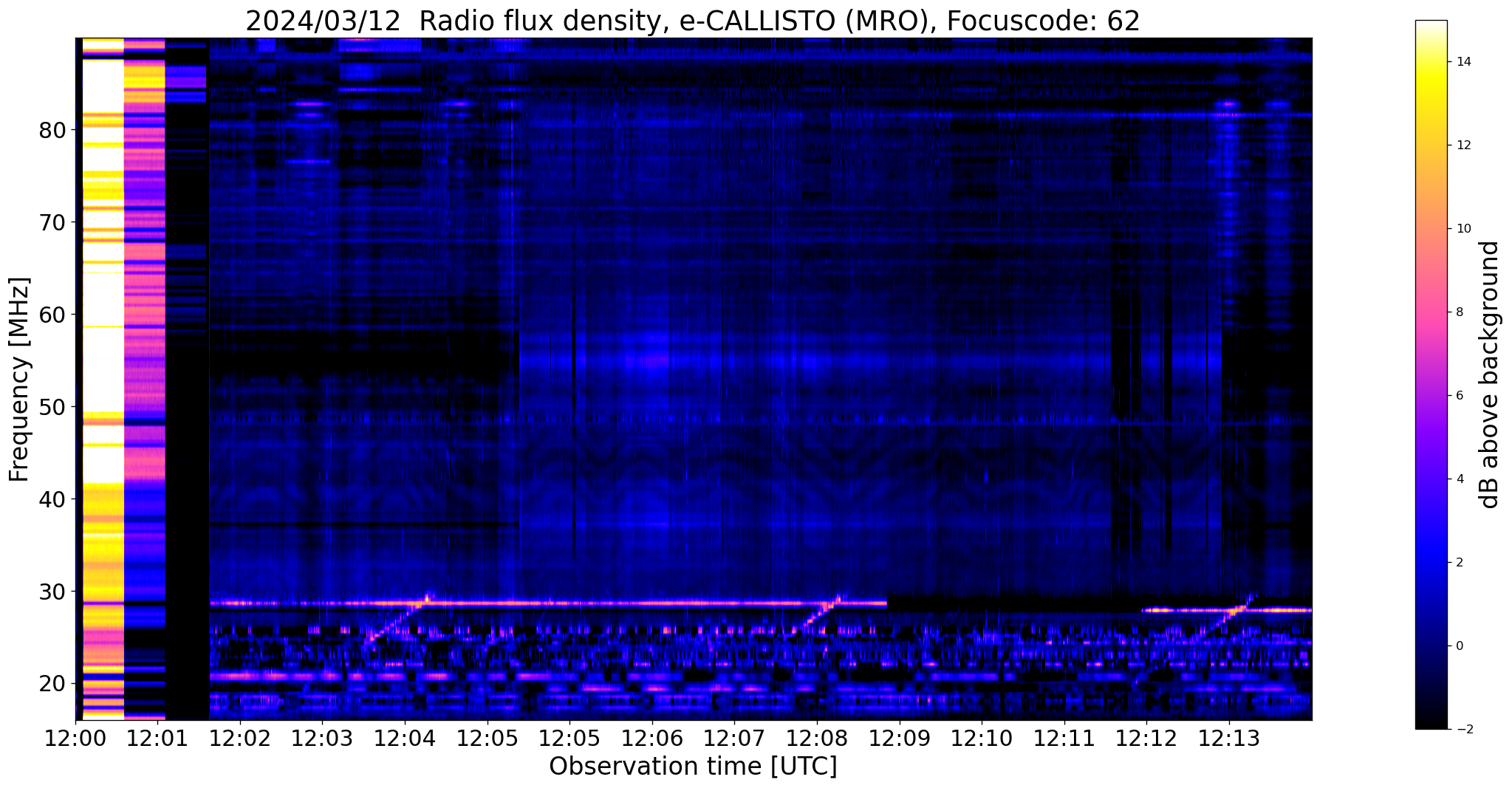This screenshot has width=1512, height=788.
Task: Select the bright horizontal 28 MHz emission line
Action: (628, 603)
